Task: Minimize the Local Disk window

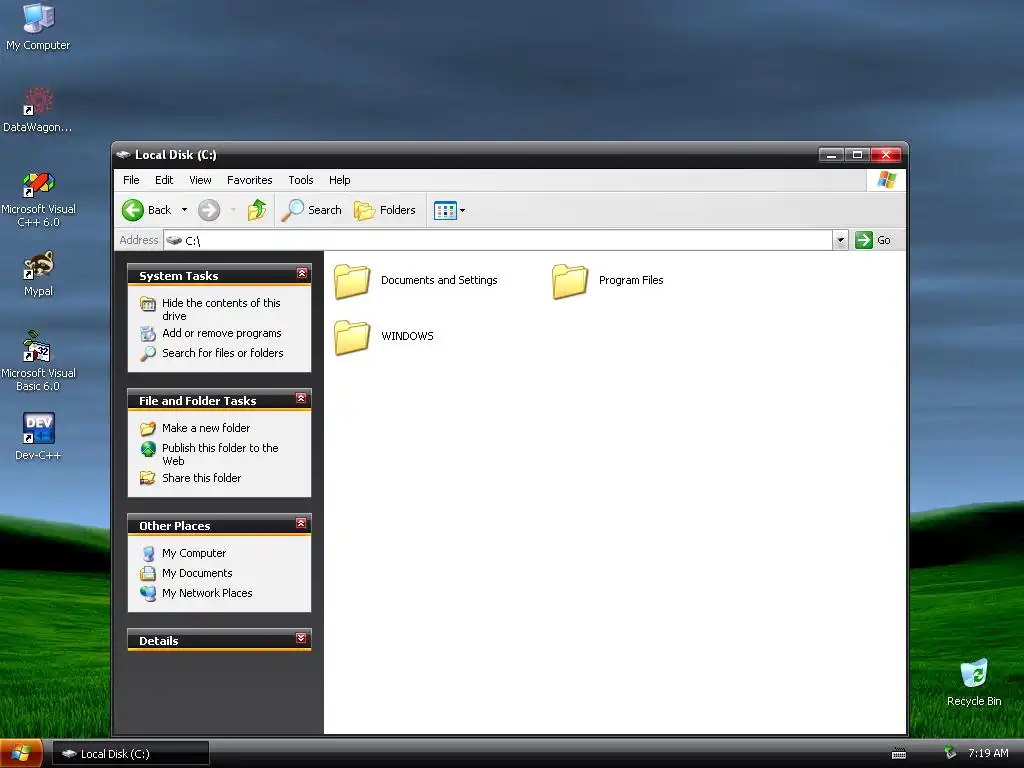Action: point(831,155)
